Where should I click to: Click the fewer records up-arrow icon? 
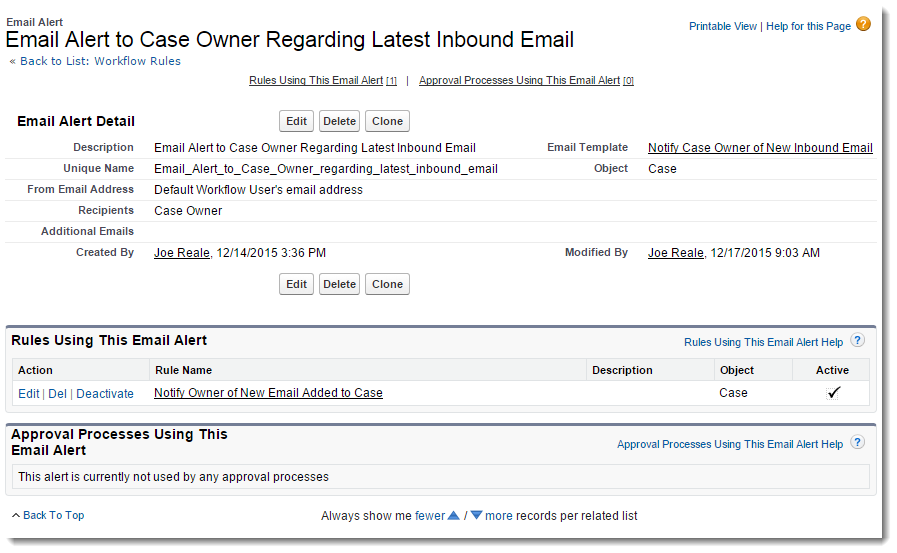pyautogui.click(x=454, y=515)
